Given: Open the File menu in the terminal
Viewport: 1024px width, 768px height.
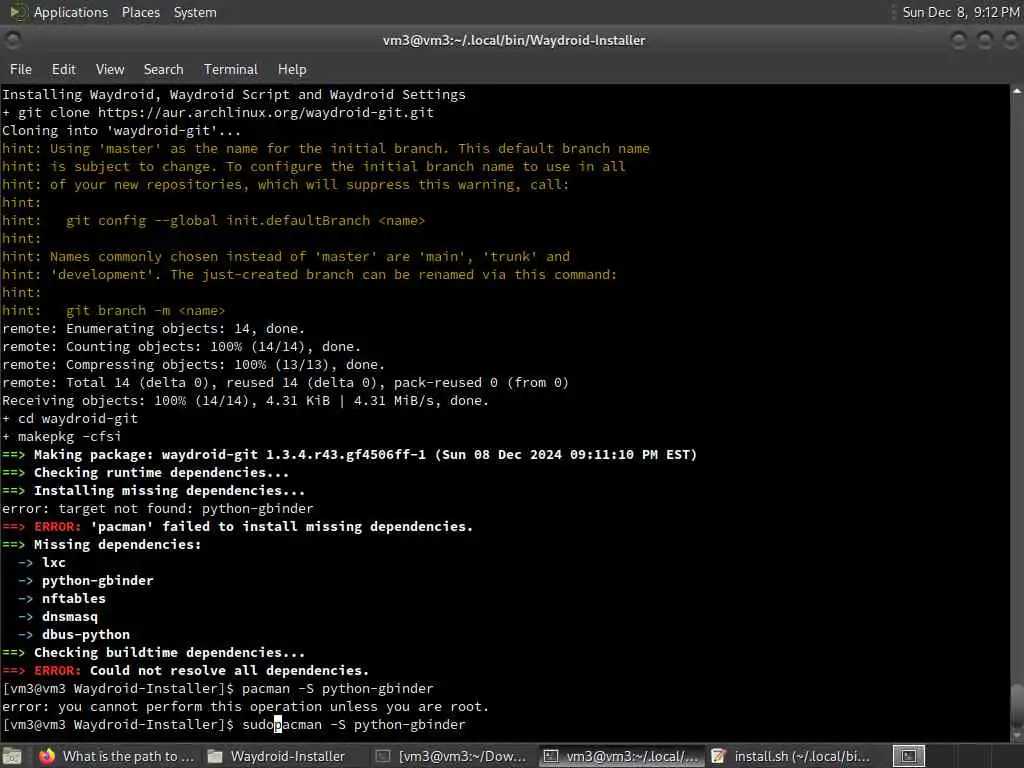Looking at the screenshot, I should pos(21,69).
